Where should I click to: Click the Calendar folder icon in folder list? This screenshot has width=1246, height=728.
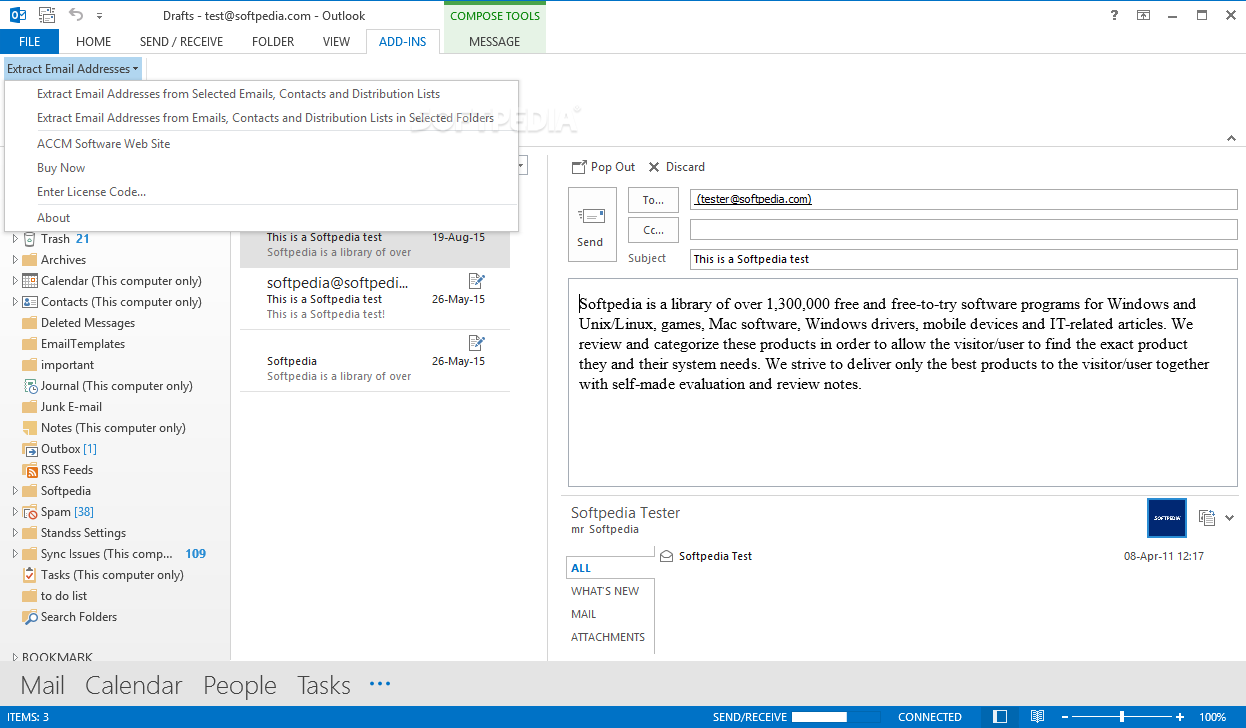click(x=30, y=281)
